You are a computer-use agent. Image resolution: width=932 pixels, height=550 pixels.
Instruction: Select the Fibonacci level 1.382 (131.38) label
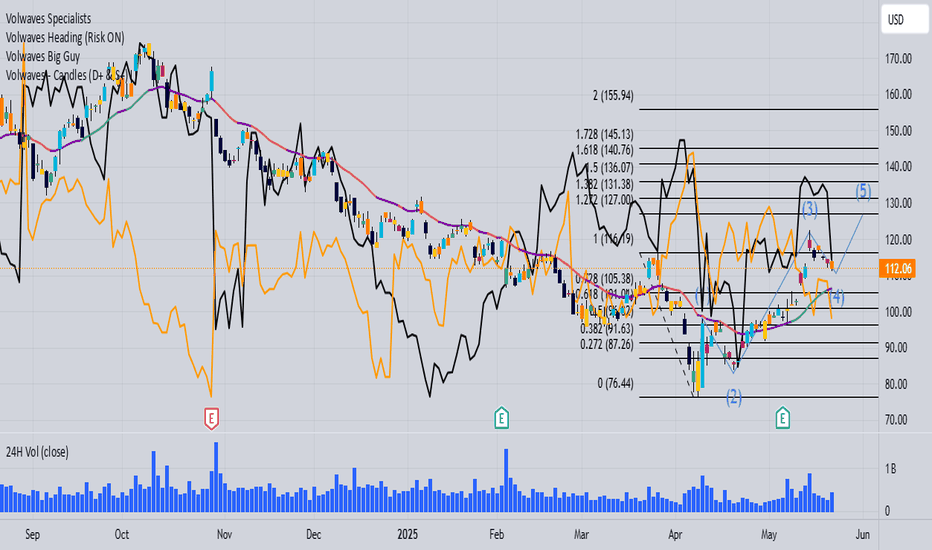coord(604,184)
